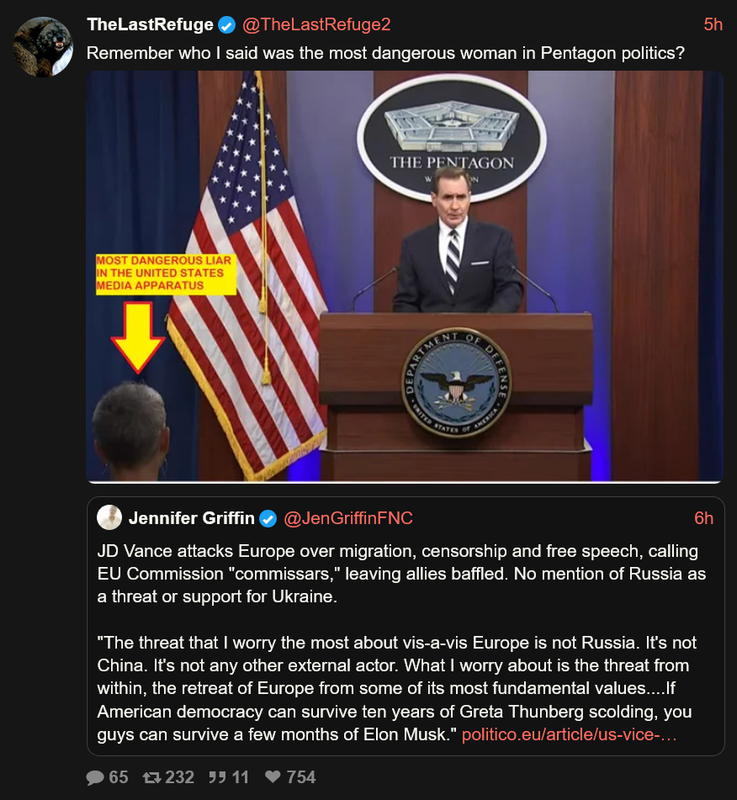
Task: Open the quoted JD Vance tweet text
Action: pos(401,643)
